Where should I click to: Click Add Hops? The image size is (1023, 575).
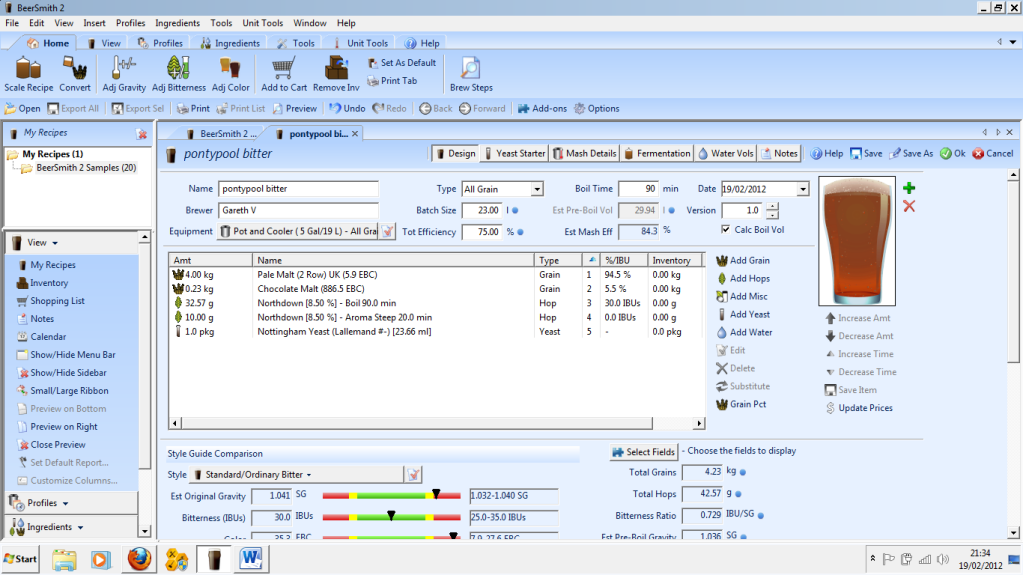point(742,279)
